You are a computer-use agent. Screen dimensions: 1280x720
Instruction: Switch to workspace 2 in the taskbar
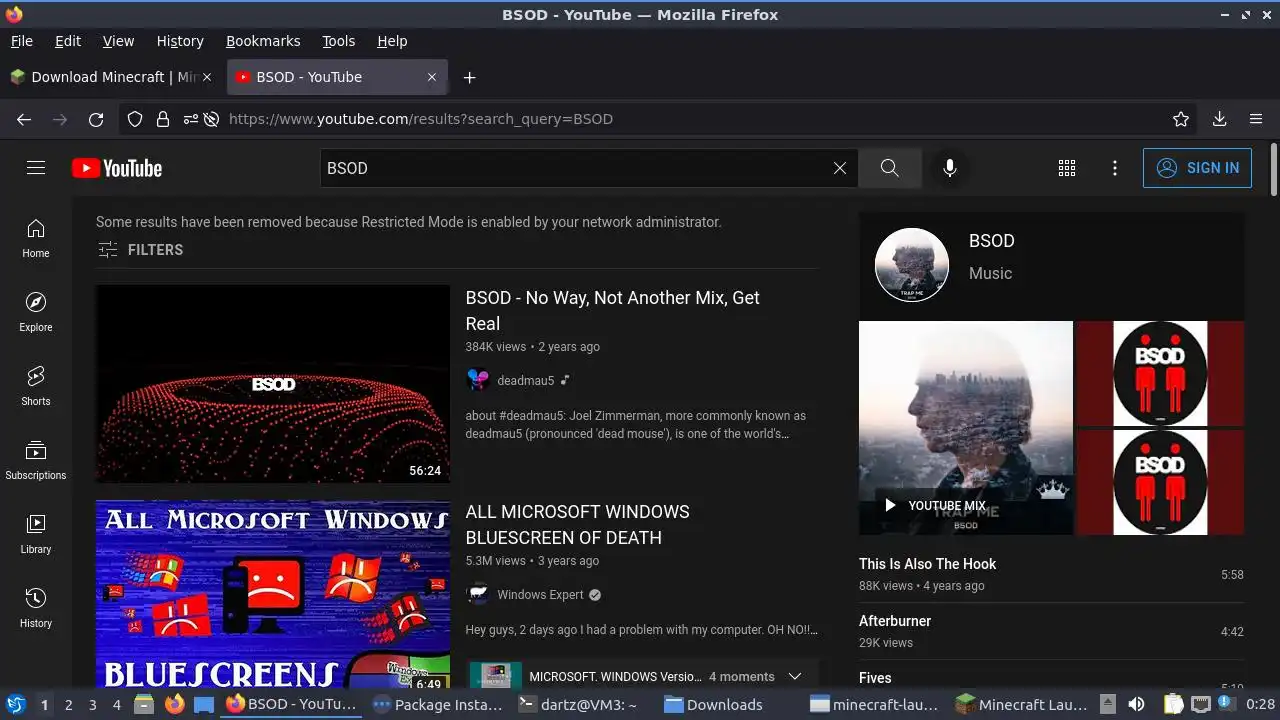click(68, 705)
